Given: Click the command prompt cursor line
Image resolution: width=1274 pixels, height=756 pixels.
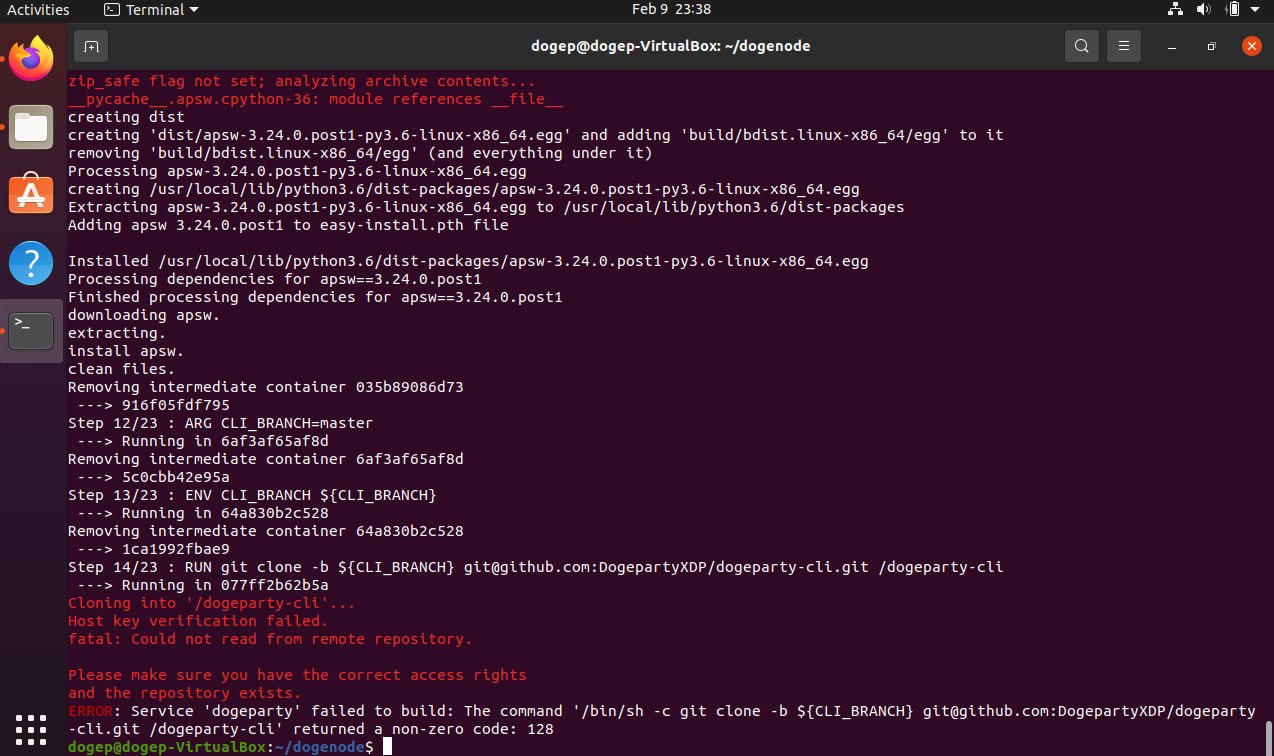Looking at the screenshot, I should 386,747.
